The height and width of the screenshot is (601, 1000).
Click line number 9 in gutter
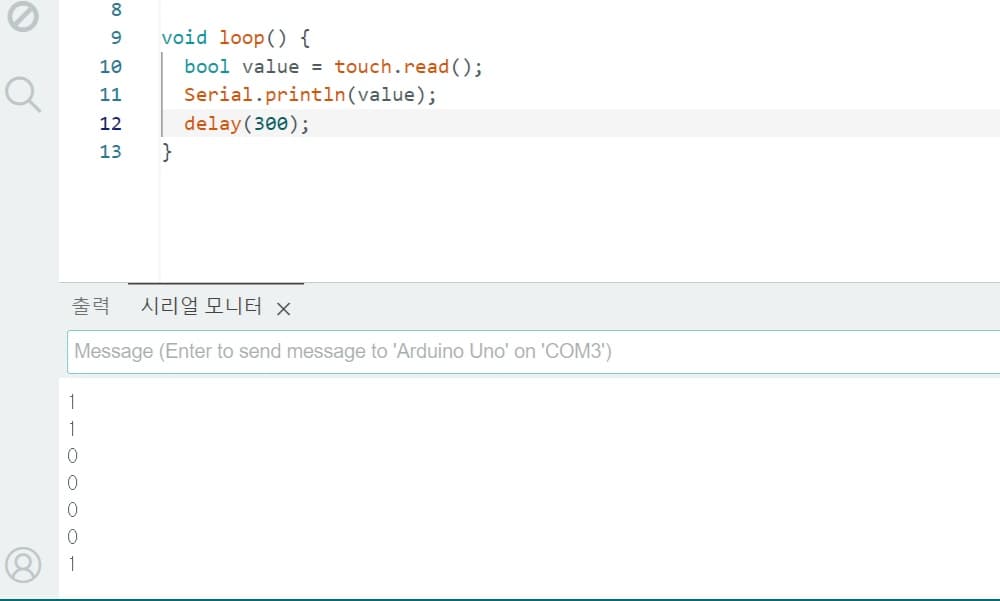tap(115, 38)
